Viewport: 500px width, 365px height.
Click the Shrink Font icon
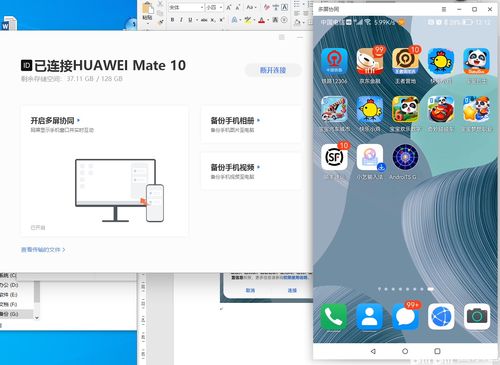(x=238, y=7)
